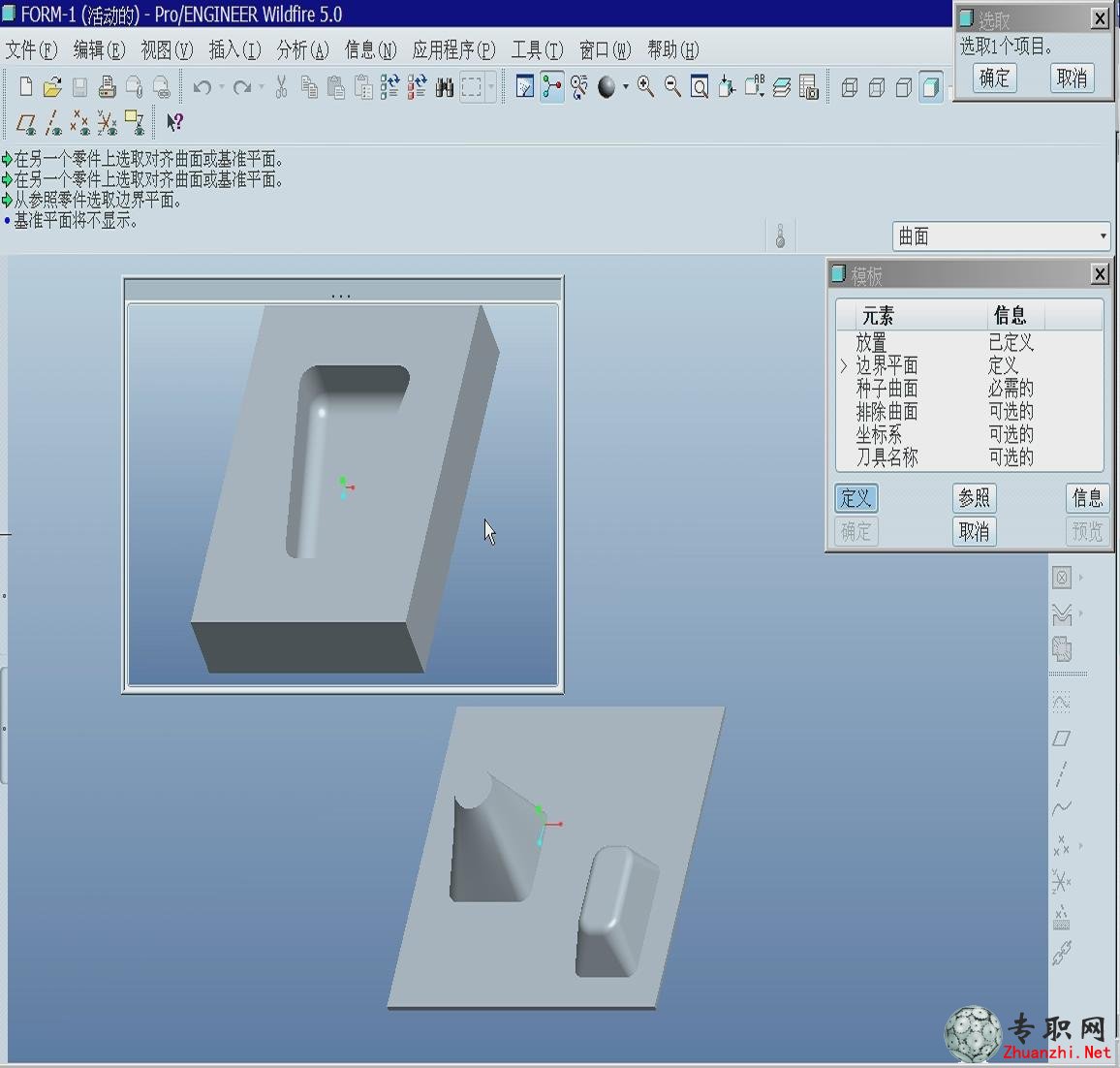Reorient the view with the orientation icon

727,87
